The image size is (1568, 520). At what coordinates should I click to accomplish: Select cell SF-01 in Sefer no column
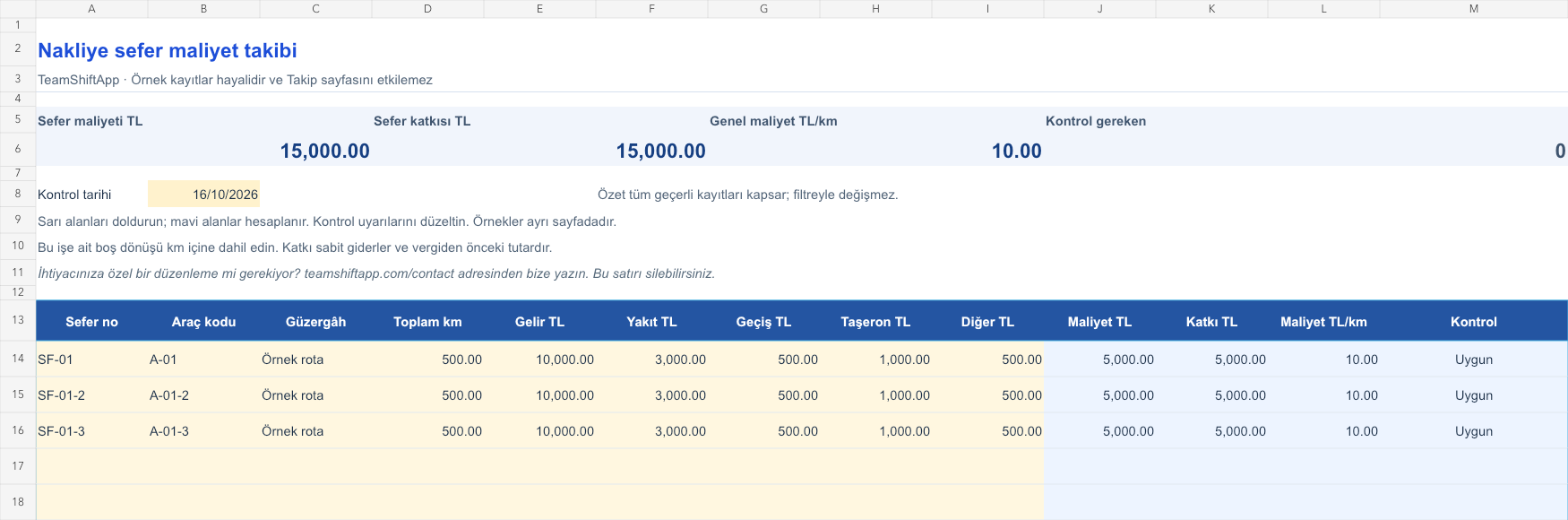[91, 360]
